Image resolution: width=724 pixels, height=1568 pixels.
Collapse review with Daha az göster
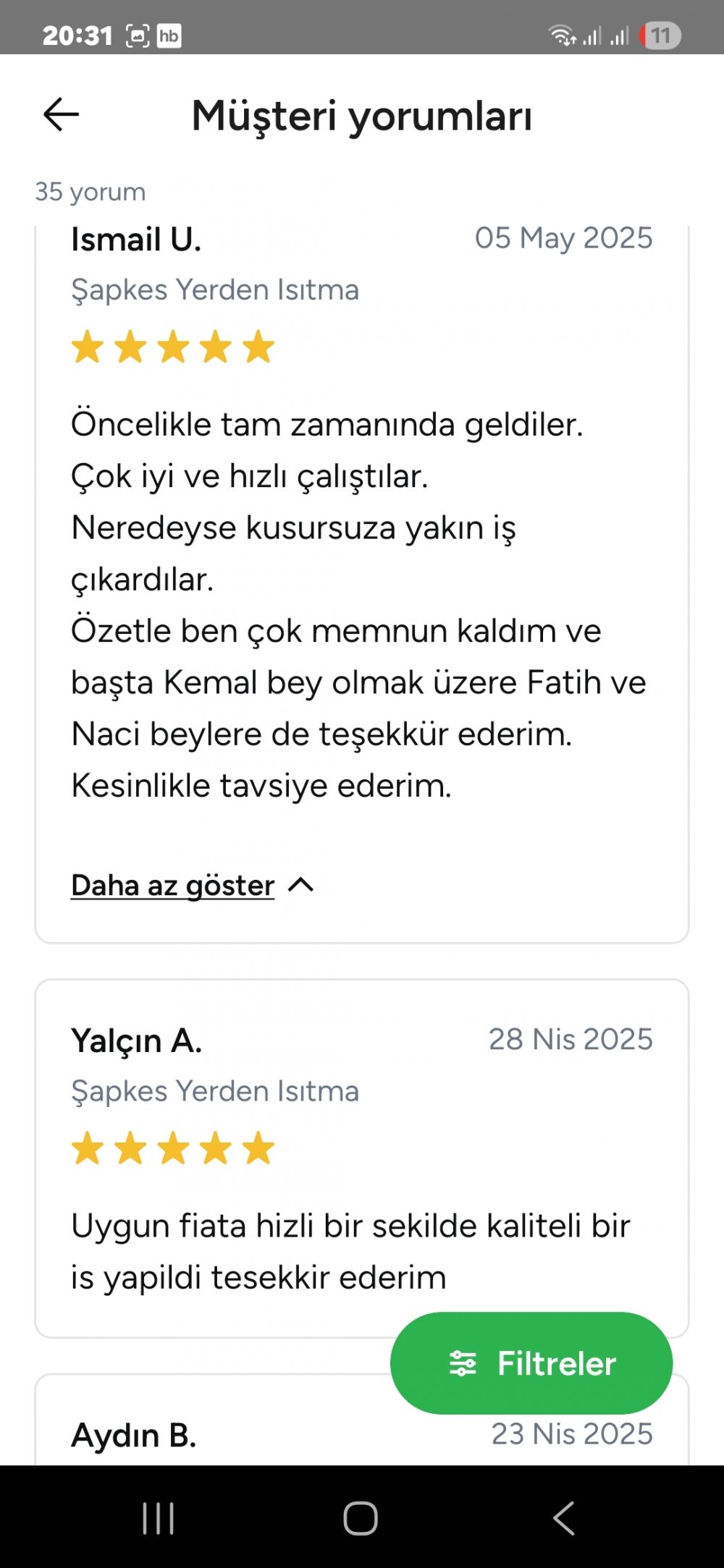[172, 885]
